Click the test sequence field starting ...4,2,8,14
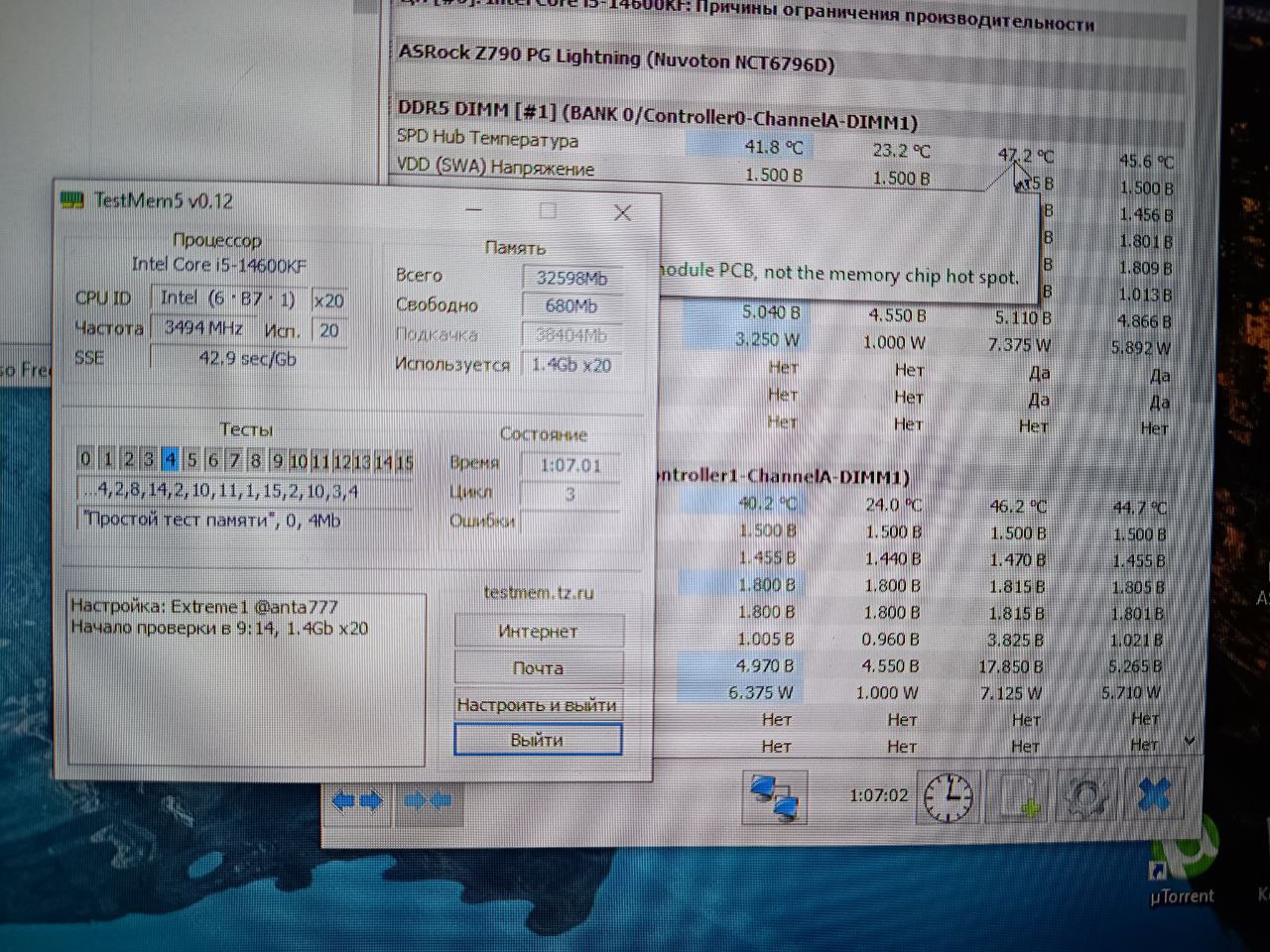This screenshot has width=1270, height=952. point(244,491)
